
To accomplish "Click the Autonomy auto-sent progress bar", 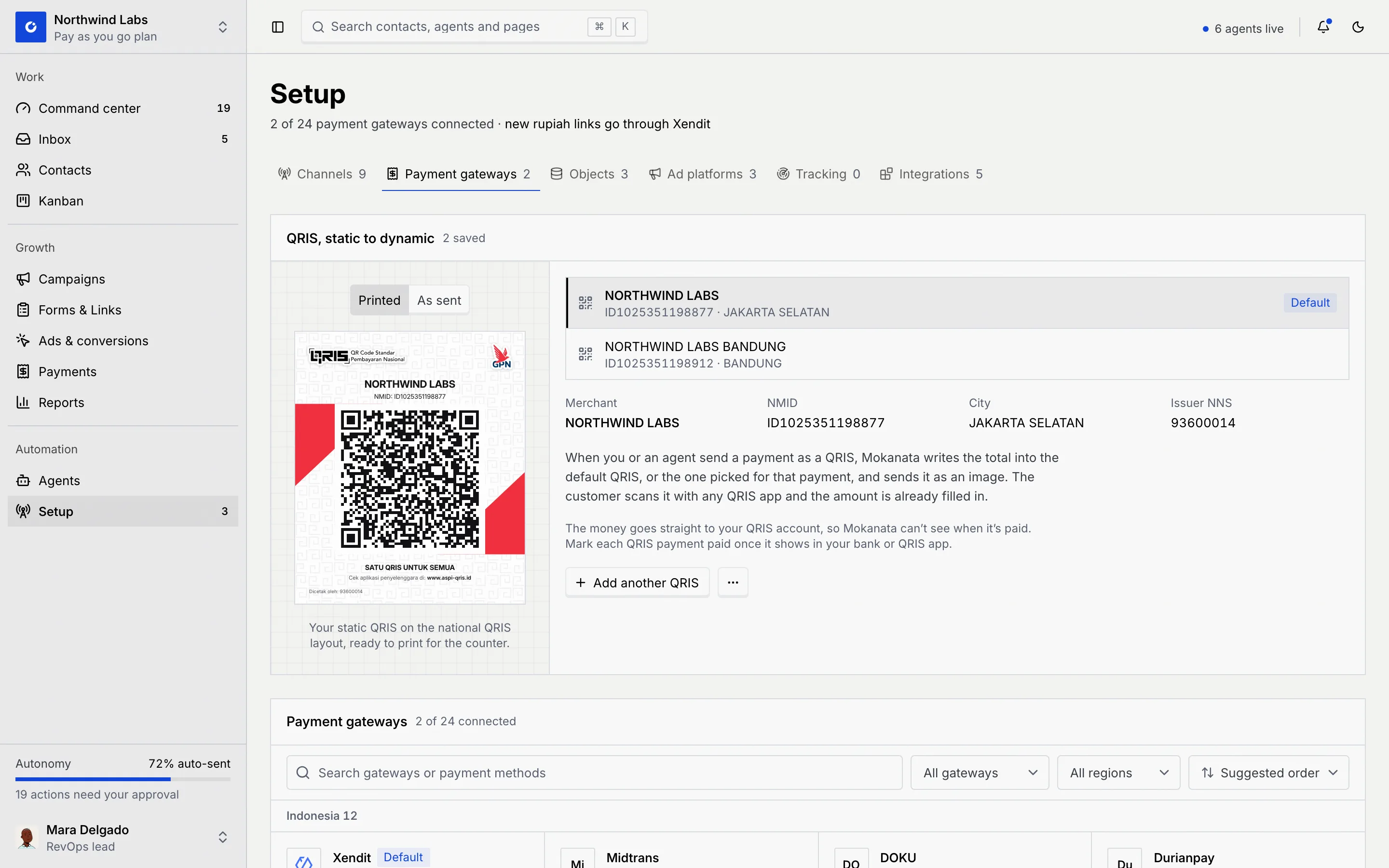I will pyautogui.click(x=123, y=779).
